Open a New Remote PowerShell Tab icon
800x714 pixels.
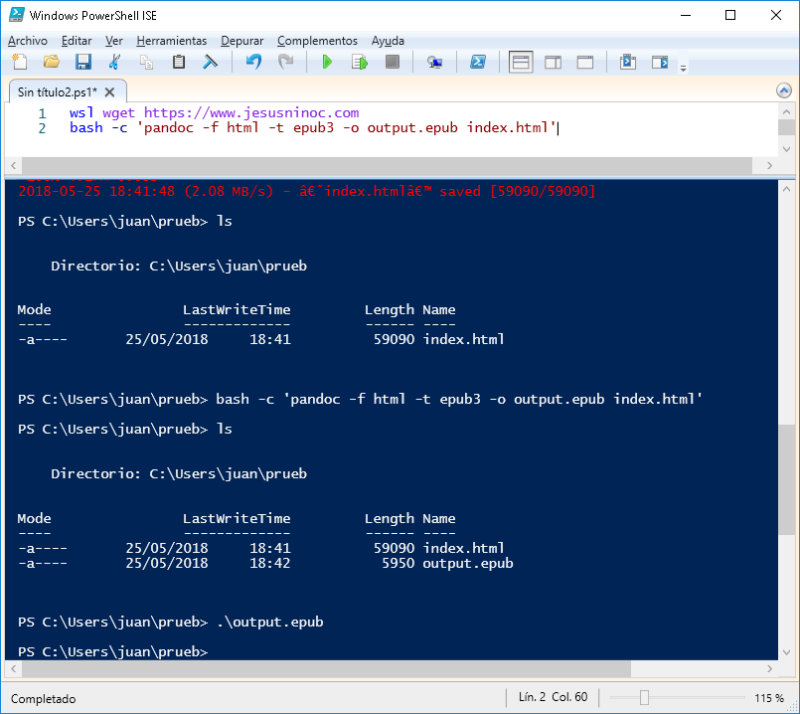pos(434,62)
